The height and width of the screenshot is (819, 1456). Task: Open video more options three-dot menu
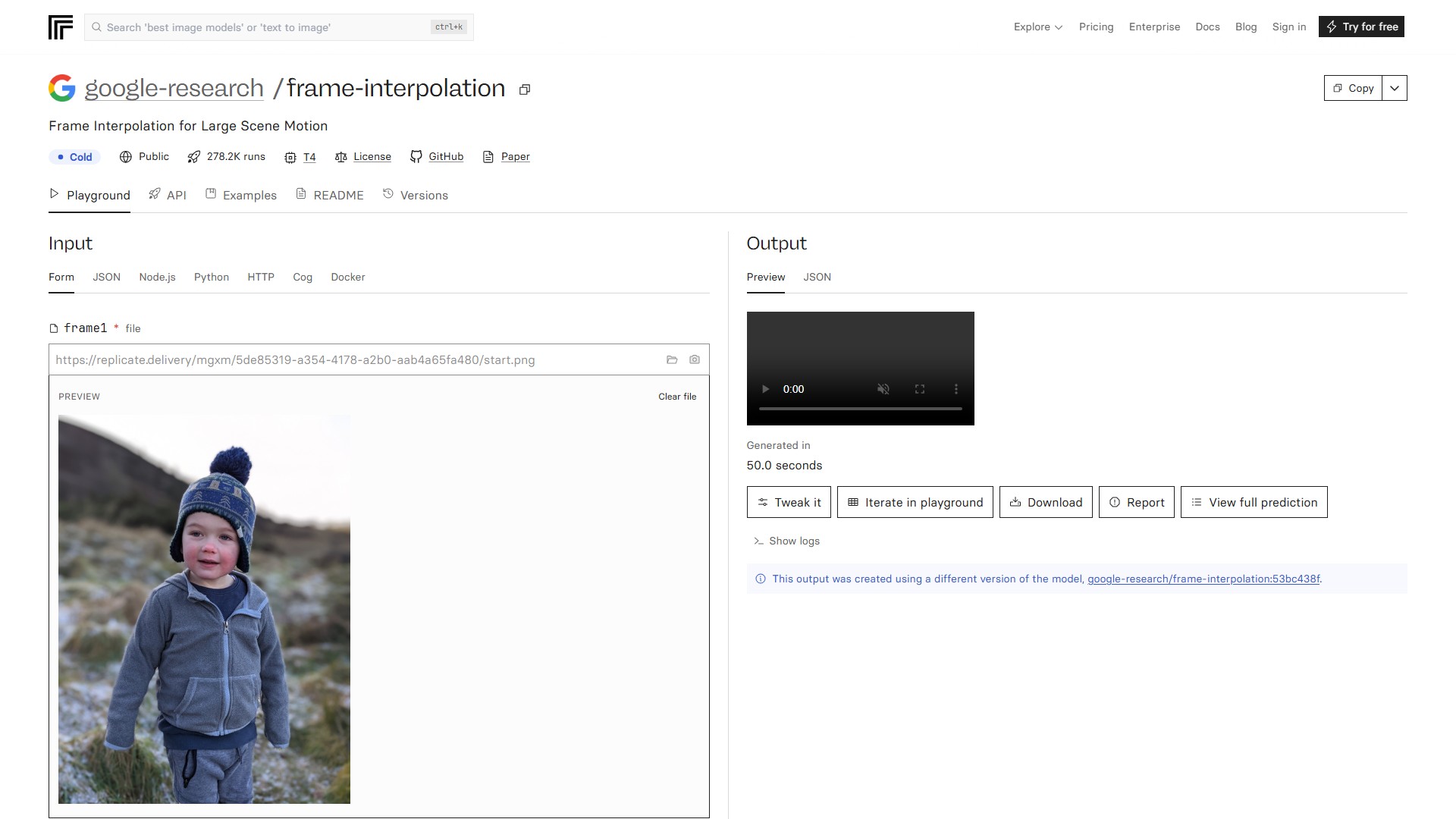[x=956, y=389]
